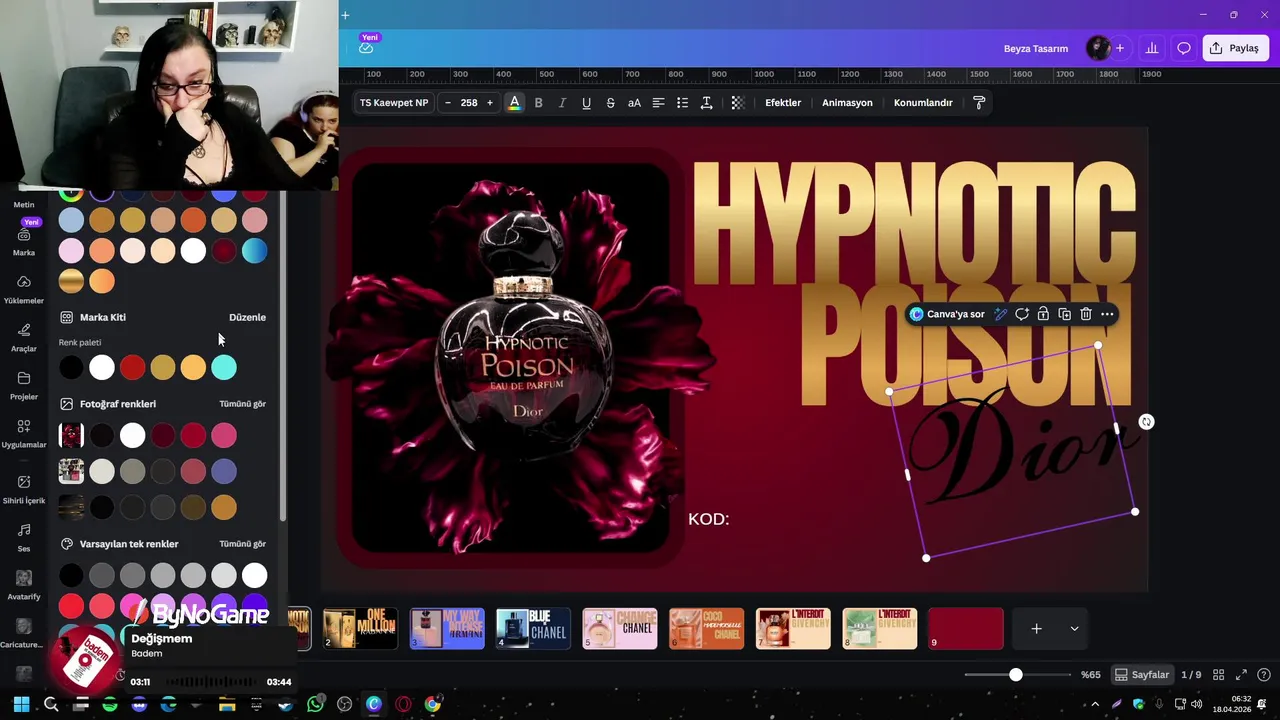Open grid view icon

pos(1220,675)
